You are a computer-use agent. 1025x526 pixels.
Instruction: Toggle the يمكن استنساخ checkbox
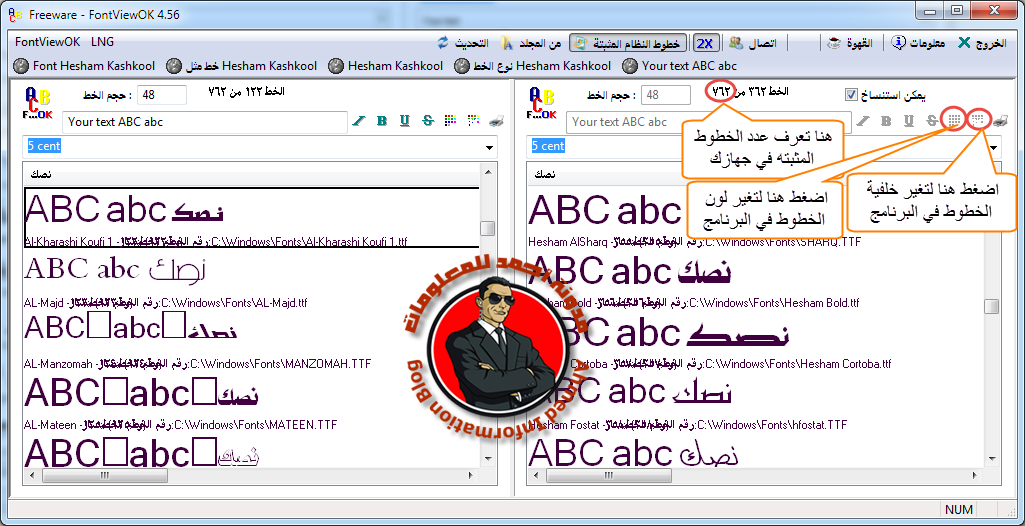(850, 95)
